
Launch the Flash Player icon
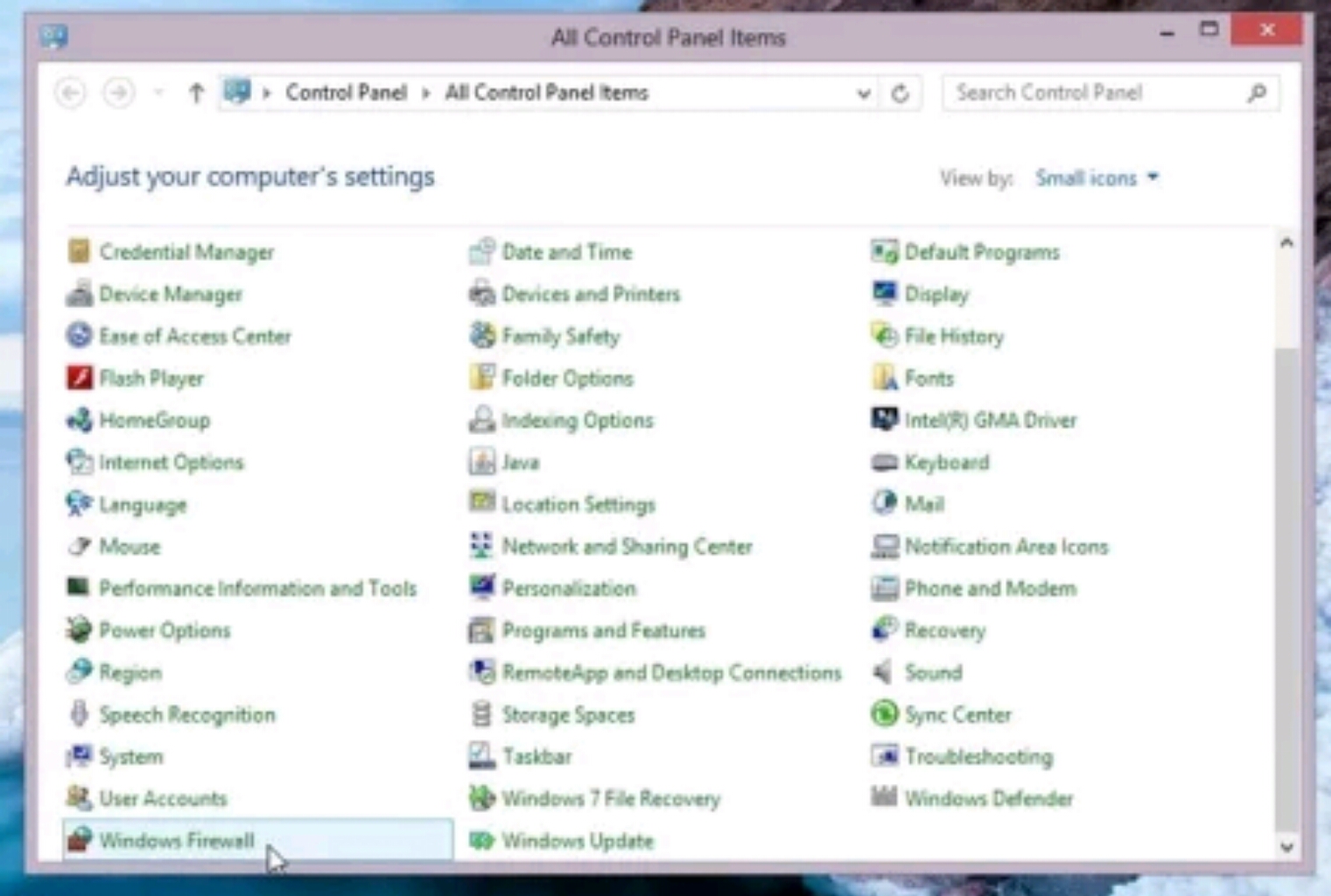[79, 378]
